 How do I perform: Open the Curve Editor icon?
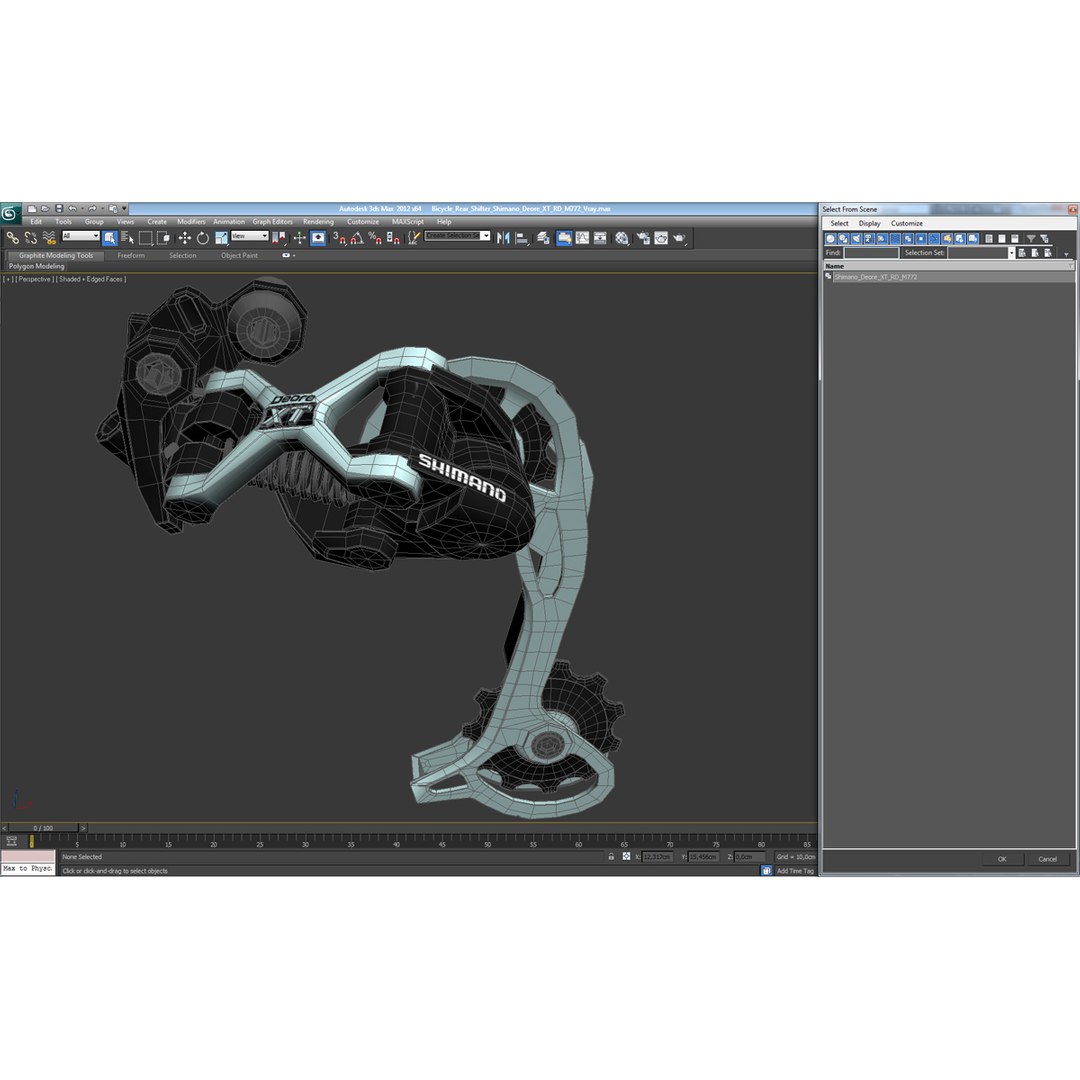[x=583, y=238]
